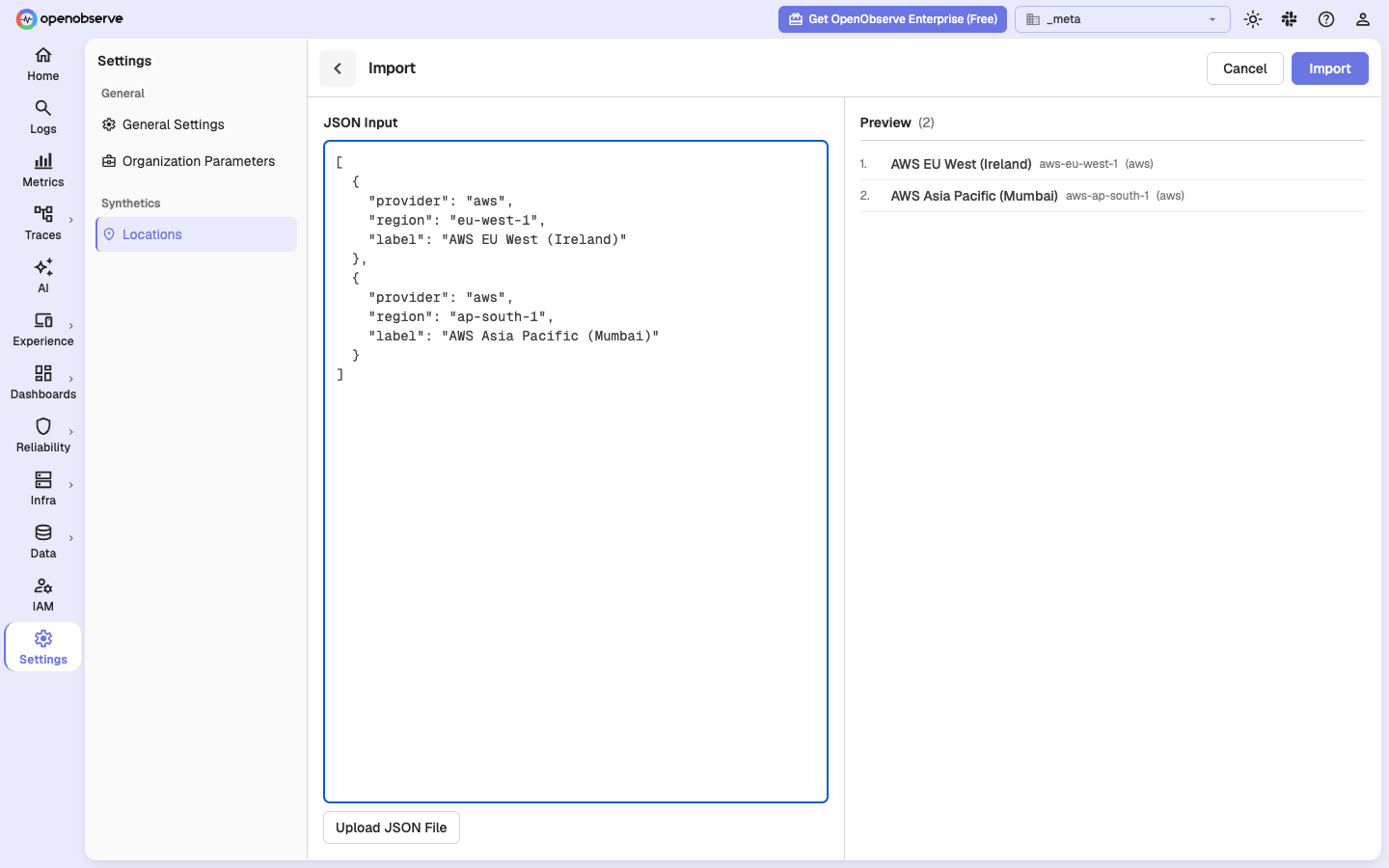The height and width of the screenshot is (868, 1389).
Task: Open the Experience section
Action: (x=43, y=330)
